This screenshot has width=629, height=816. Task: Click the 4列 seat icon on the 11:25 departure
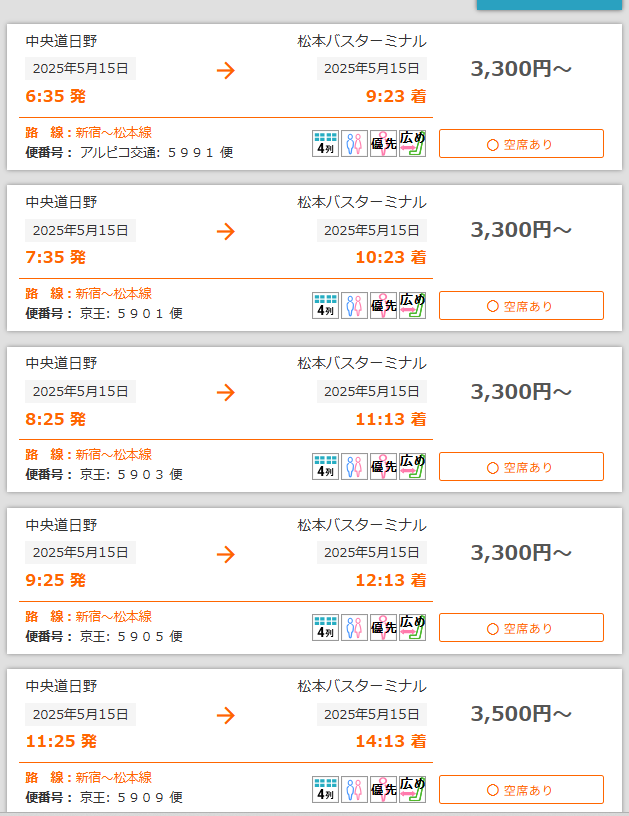coord(325,790)
